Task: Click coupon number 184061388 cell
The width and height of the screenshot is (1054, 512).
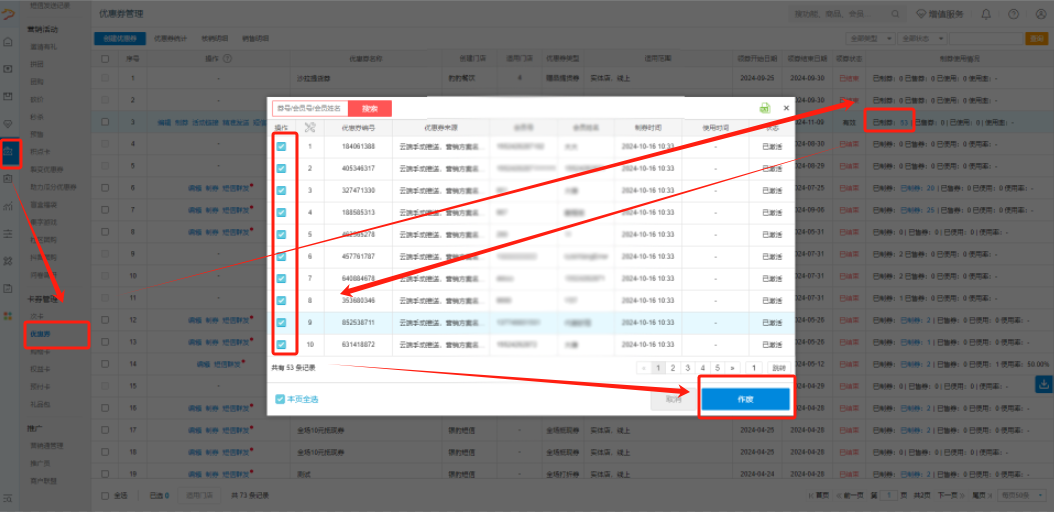Action: [x=358, y=146]
